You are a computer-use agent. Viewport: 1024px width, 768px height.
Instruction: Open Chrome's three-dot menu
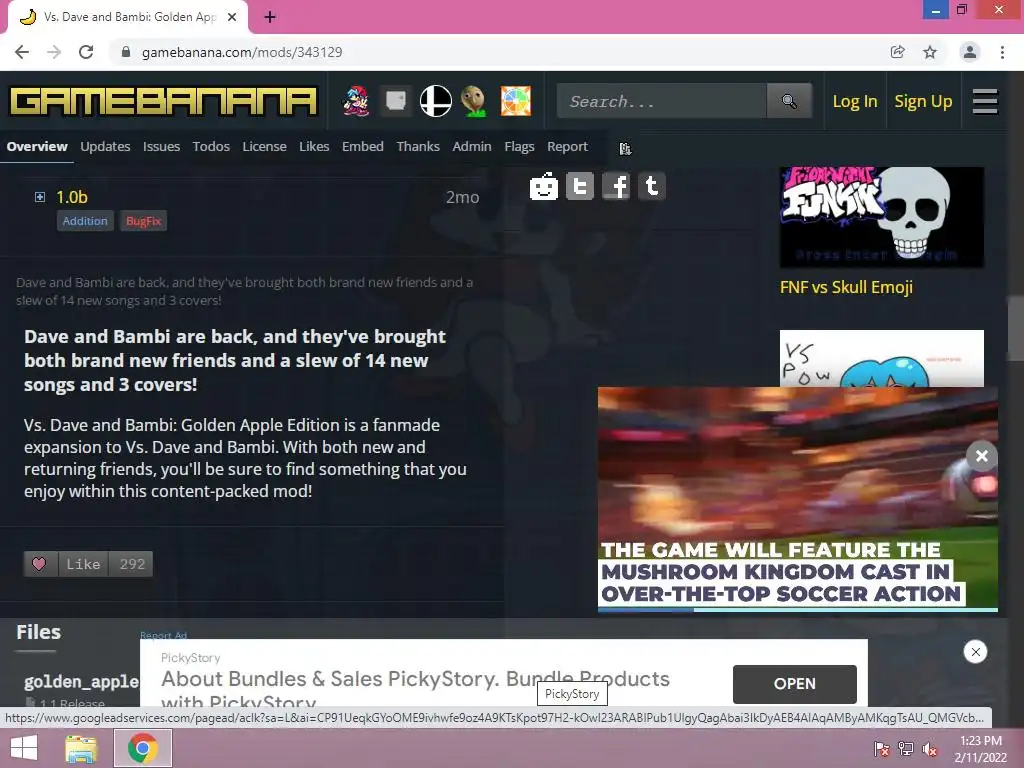tap(1002, 52)
